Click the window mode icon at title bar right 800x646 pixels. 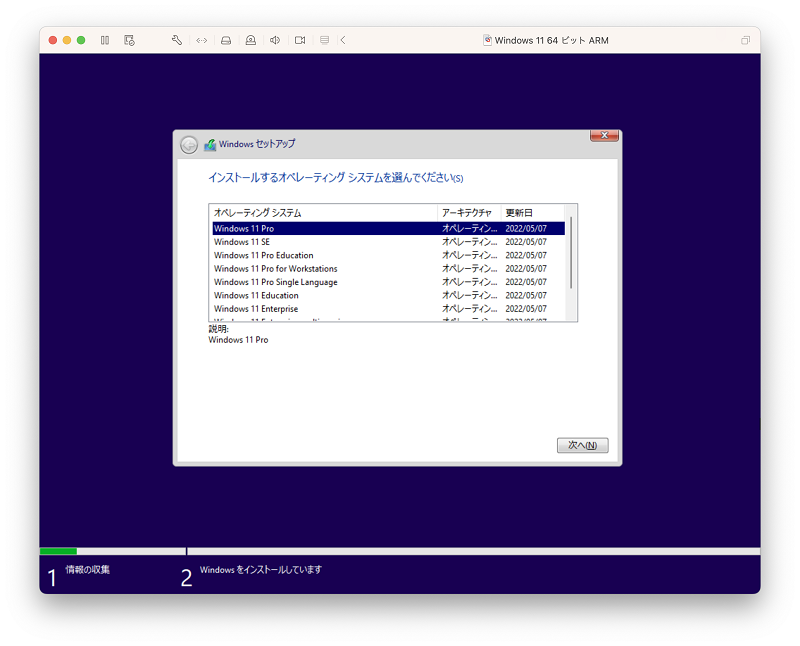pyautogui.click(x=745, y=40)
